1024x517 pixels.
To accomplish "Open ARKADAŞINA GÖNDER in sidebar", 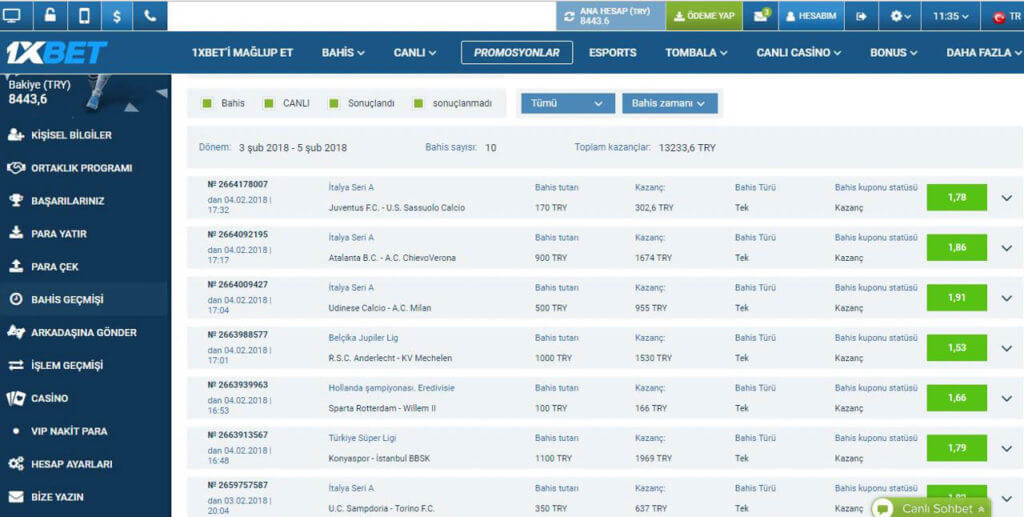I will point(84,332).
